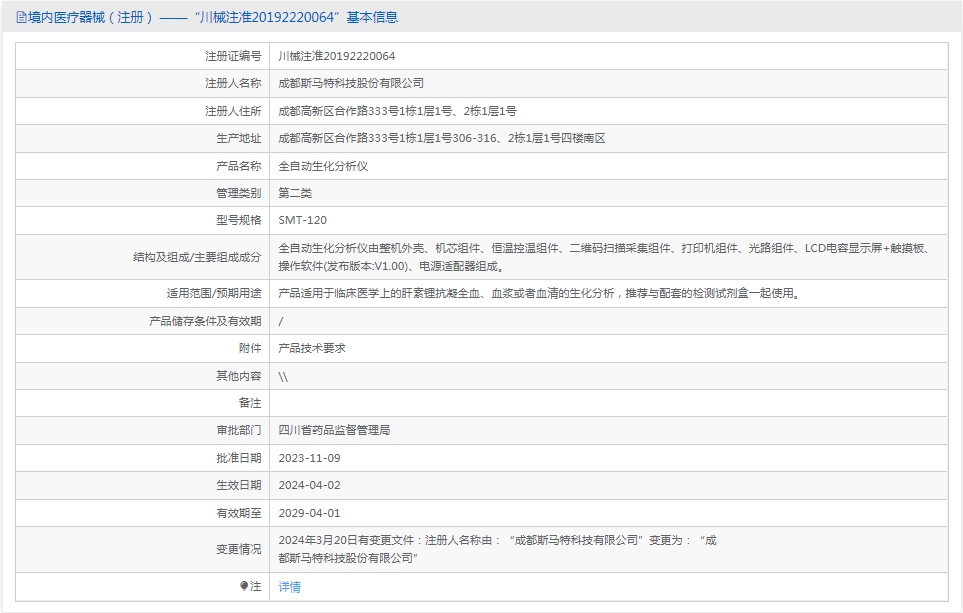
Task: Click the 变更情况 change record text
Action: point(497,549)
